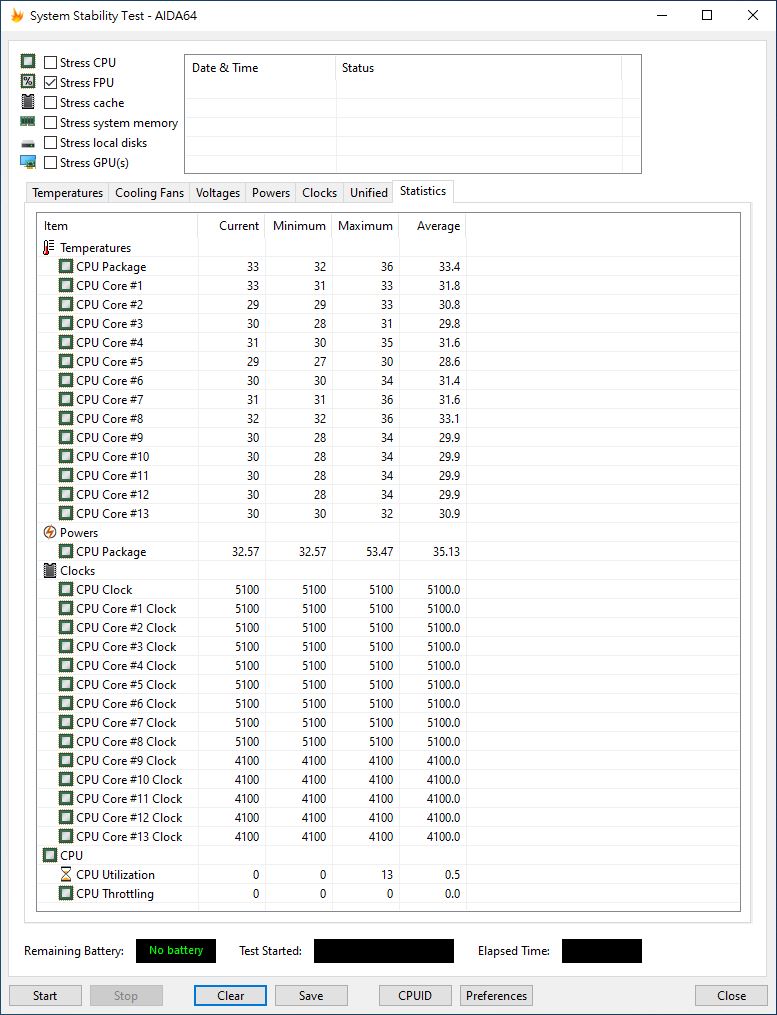Open the CPUID button
Screen dimensions: 777x1015
[416, 996]
